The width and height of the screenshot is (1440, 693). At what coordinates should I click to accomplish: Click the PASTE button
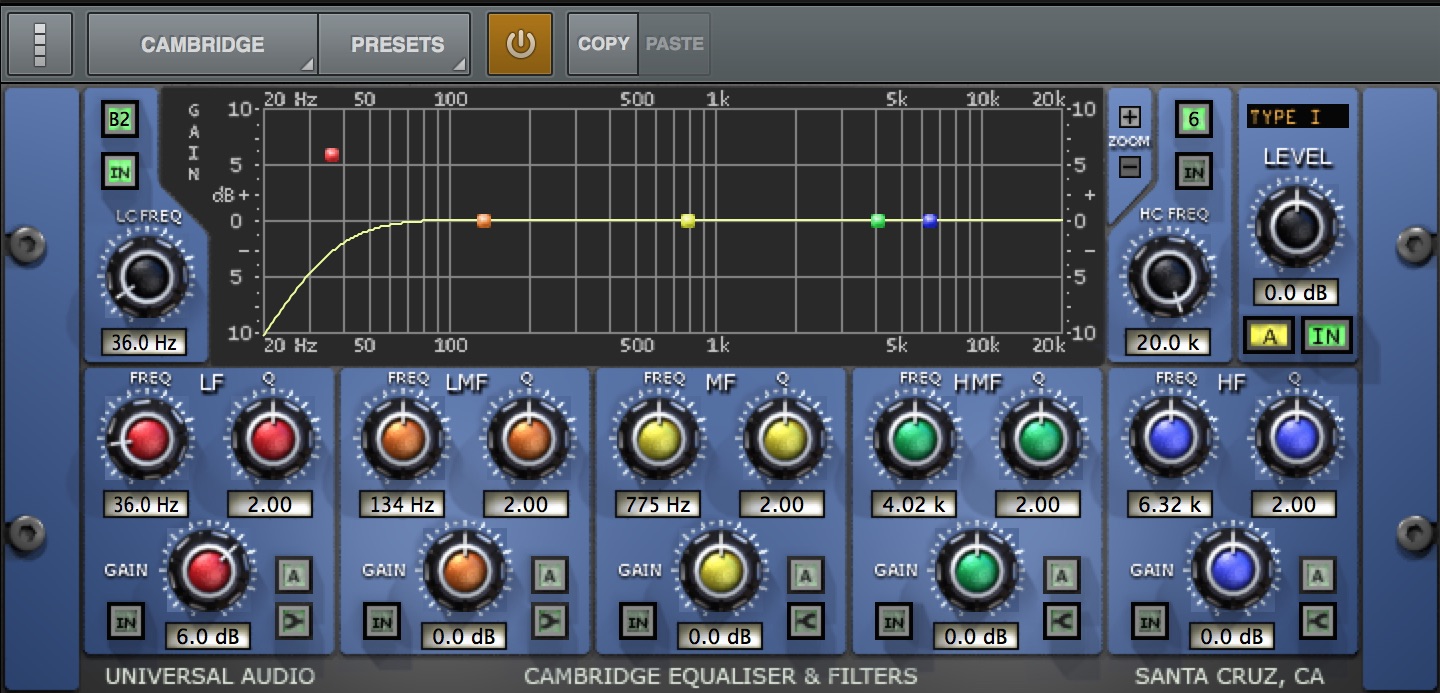pyautogui.click(x=674, y=44)
